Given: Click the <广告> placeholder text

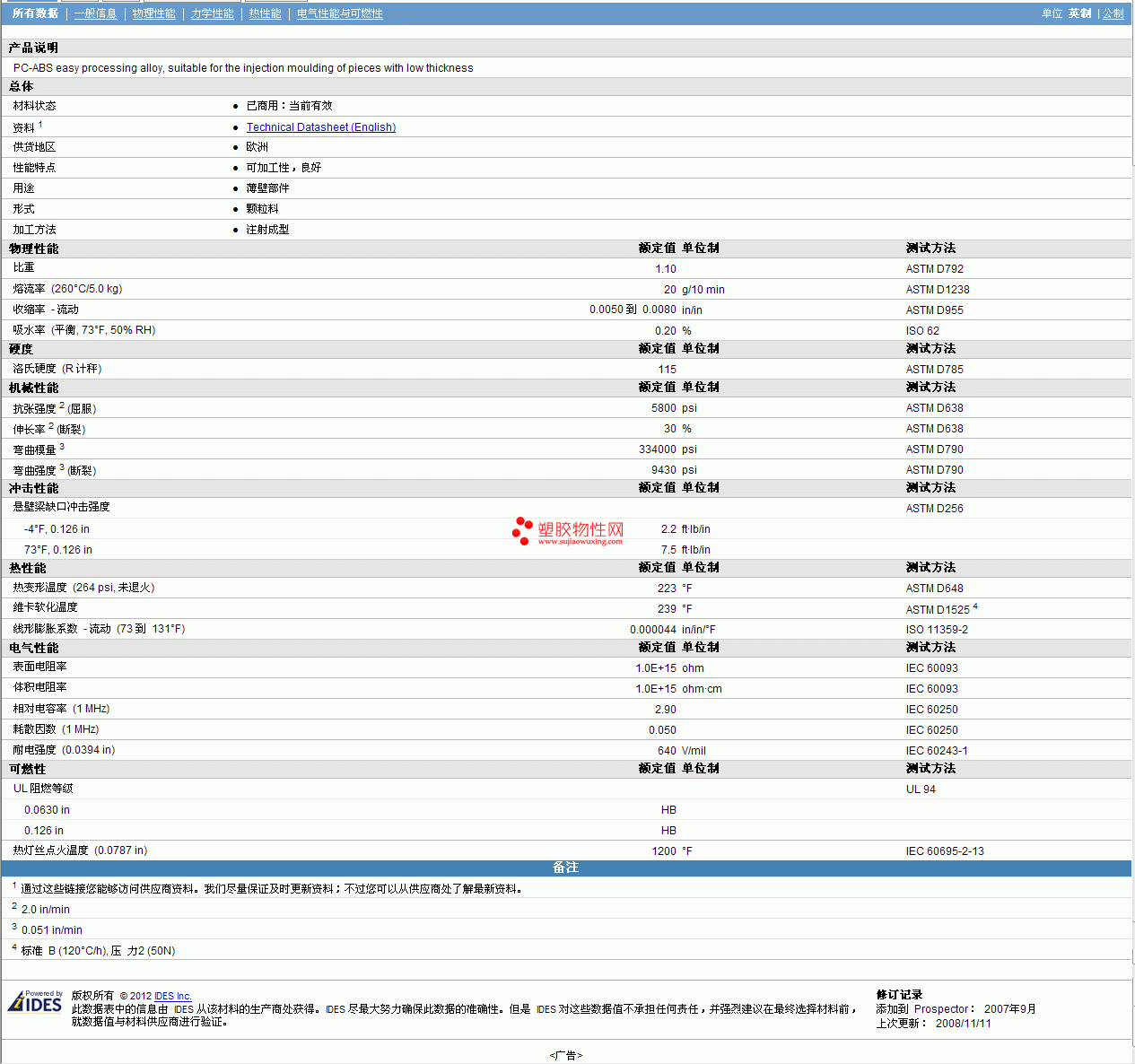Looking at the screenshot, I should coord(566,1056).
